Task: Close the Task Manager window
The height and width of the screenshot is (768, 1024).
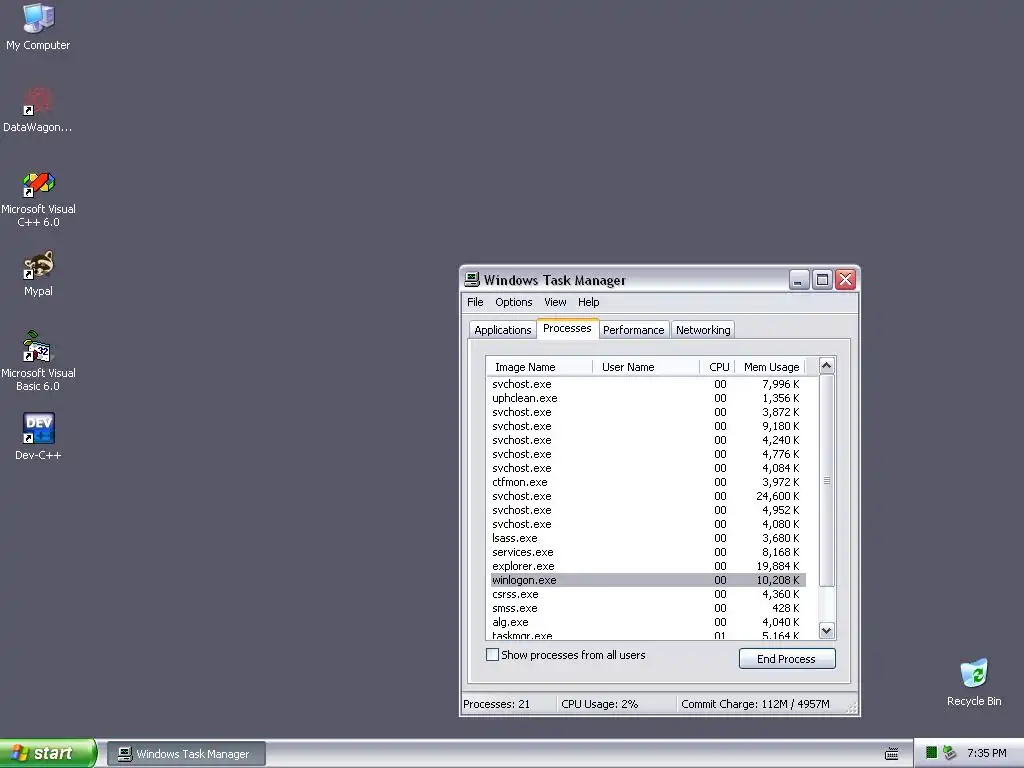Action: click(x=846, y=280)
